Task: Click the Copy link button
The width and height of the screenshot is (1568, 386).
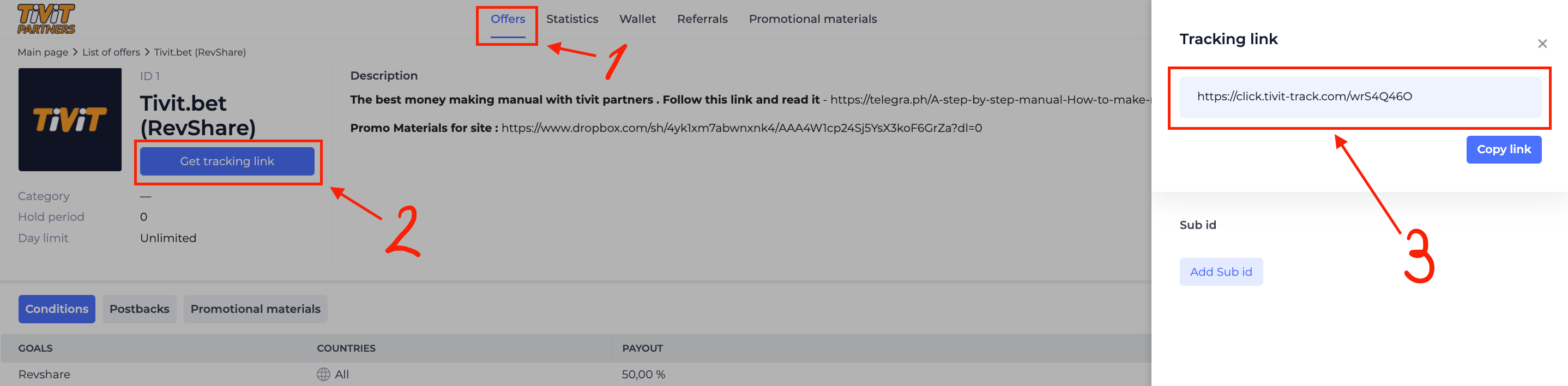Action: tap(1503, 149)
